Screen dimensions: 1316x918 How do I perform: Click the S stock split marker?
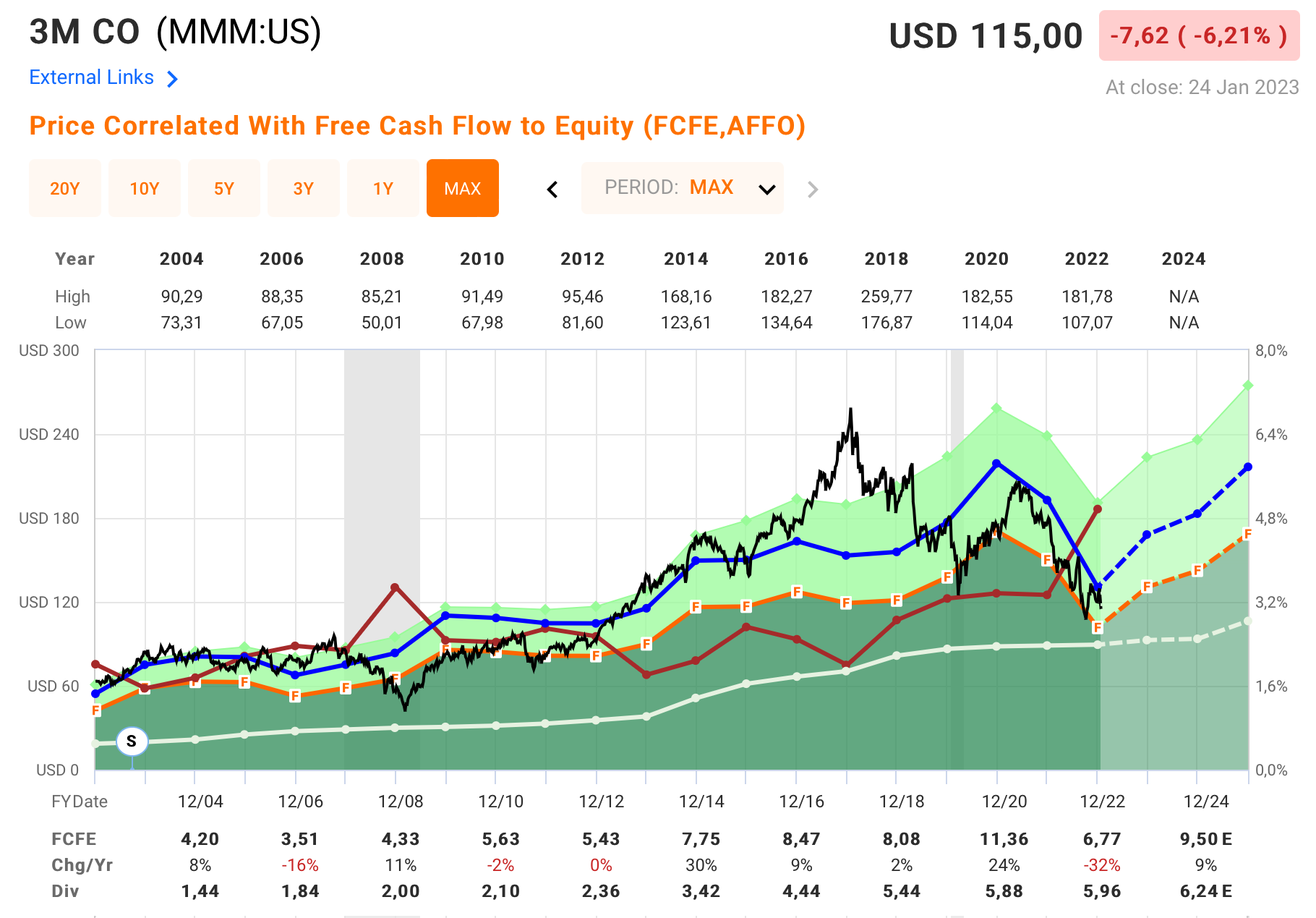[x=132, y=741]
